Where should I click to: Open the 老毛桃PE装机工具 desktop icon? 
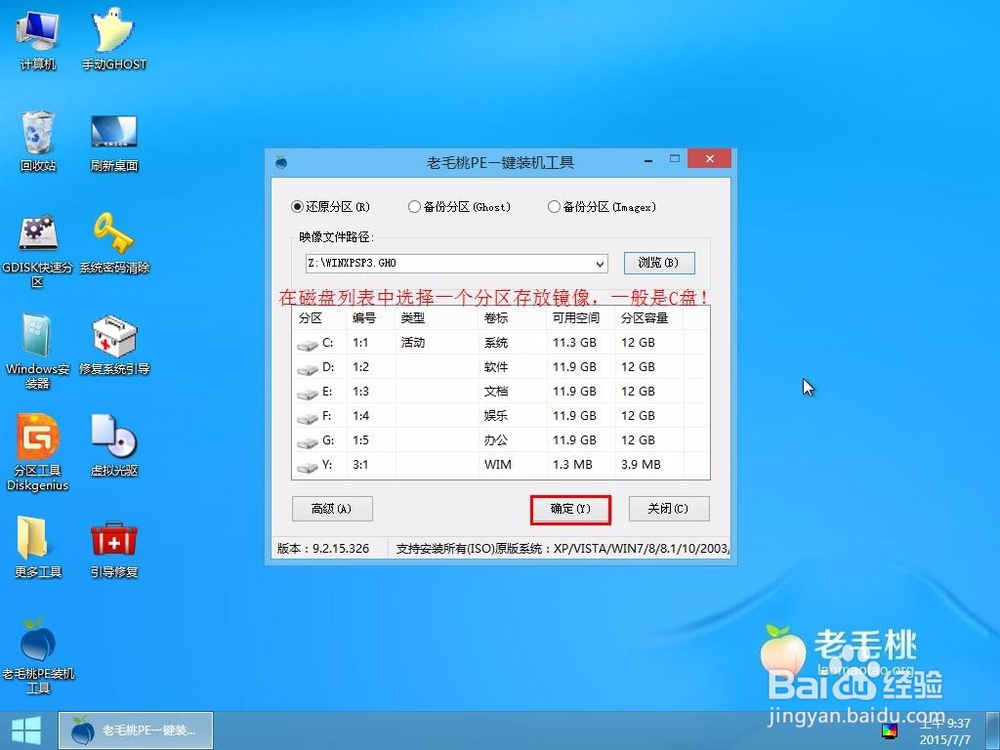[x=38, y=656]
